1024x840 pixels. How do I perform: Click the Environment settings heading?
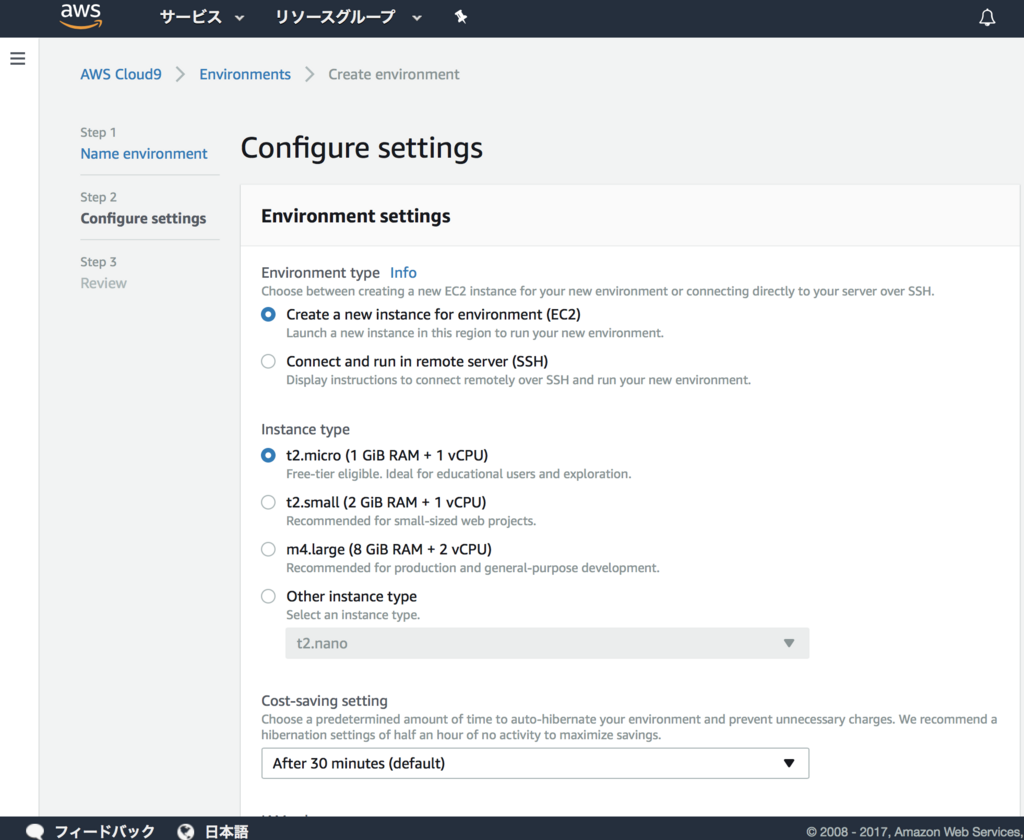(x=356, y=216)
